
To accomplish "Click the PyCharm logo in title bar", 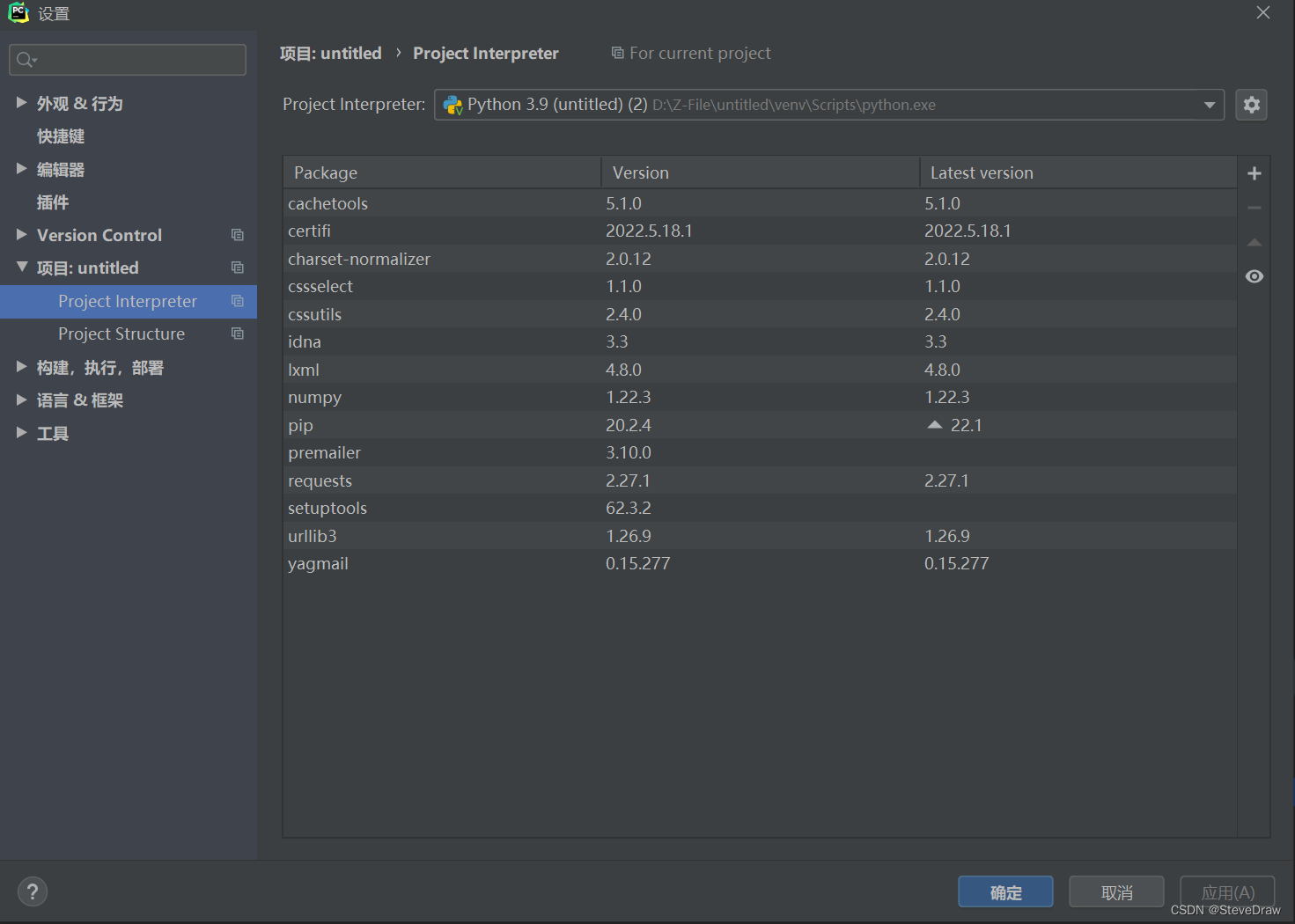I will click(18, 13).
